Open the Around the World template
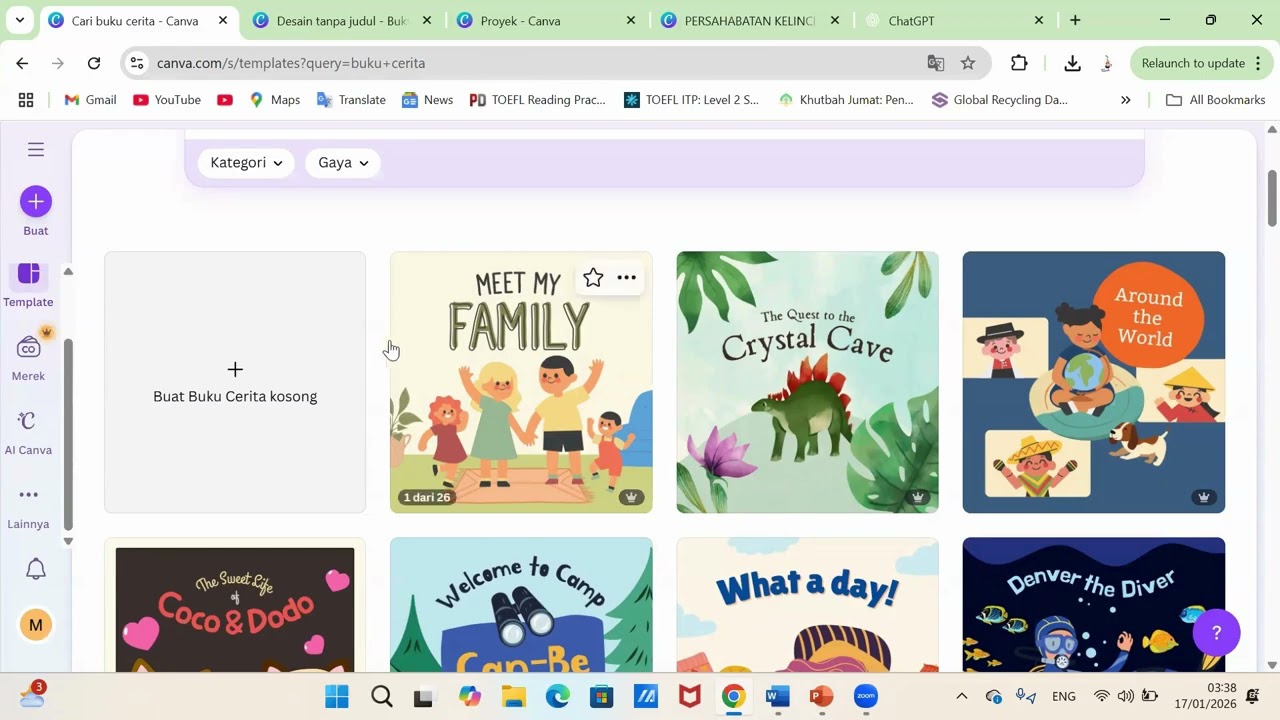The image size is (1280, 720). pyautogui.click(x=1093, y=382)
